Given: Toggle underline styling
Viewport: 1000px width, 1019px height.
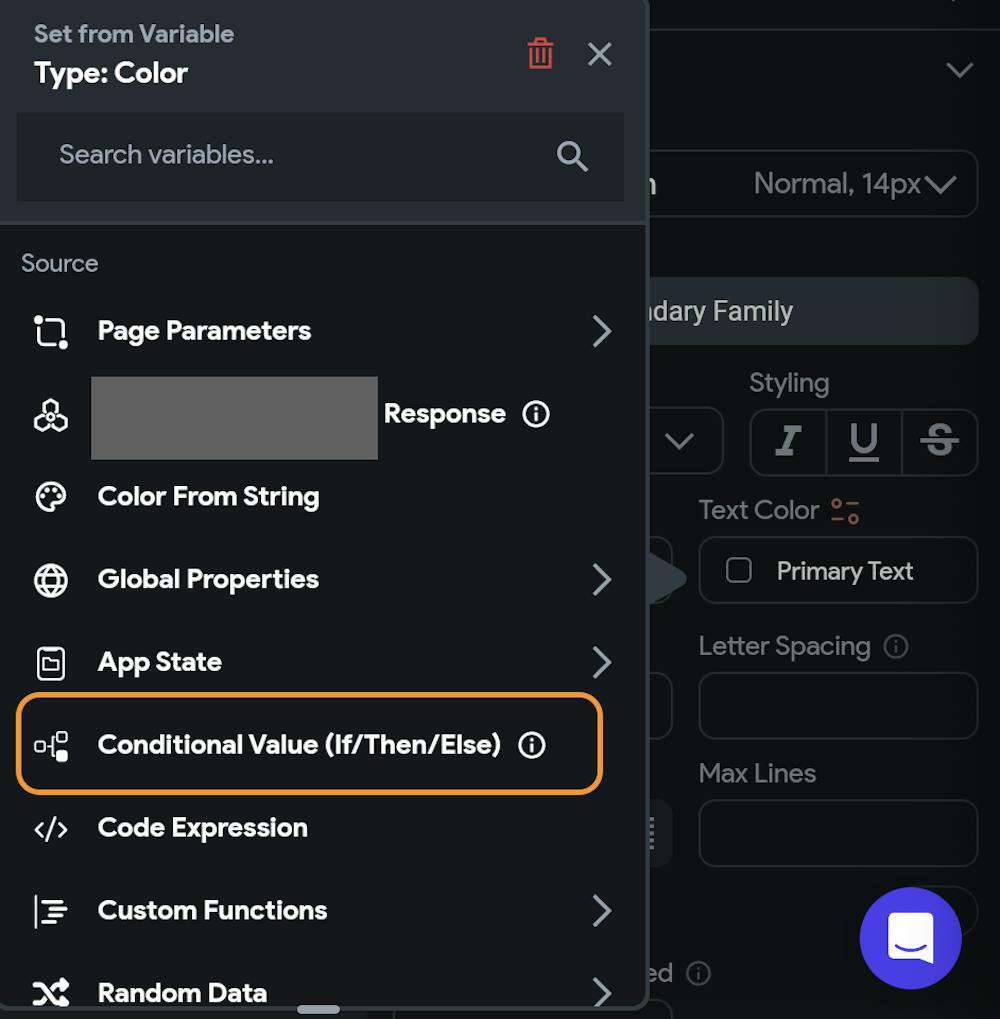Looking at the screenshot, I should pyautogui.click(x=863, y=441).
